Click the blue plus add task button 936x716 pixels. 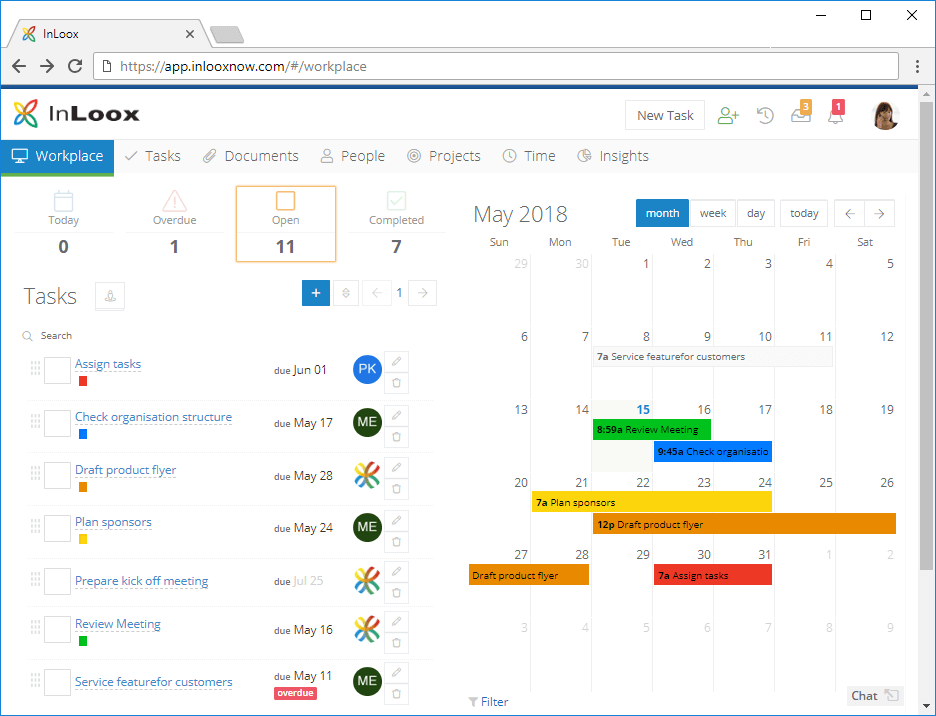click(x=316, y=293)
